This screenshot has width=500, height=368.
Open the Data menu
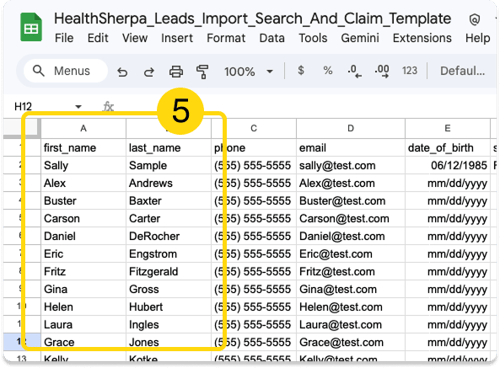[272, 38]
